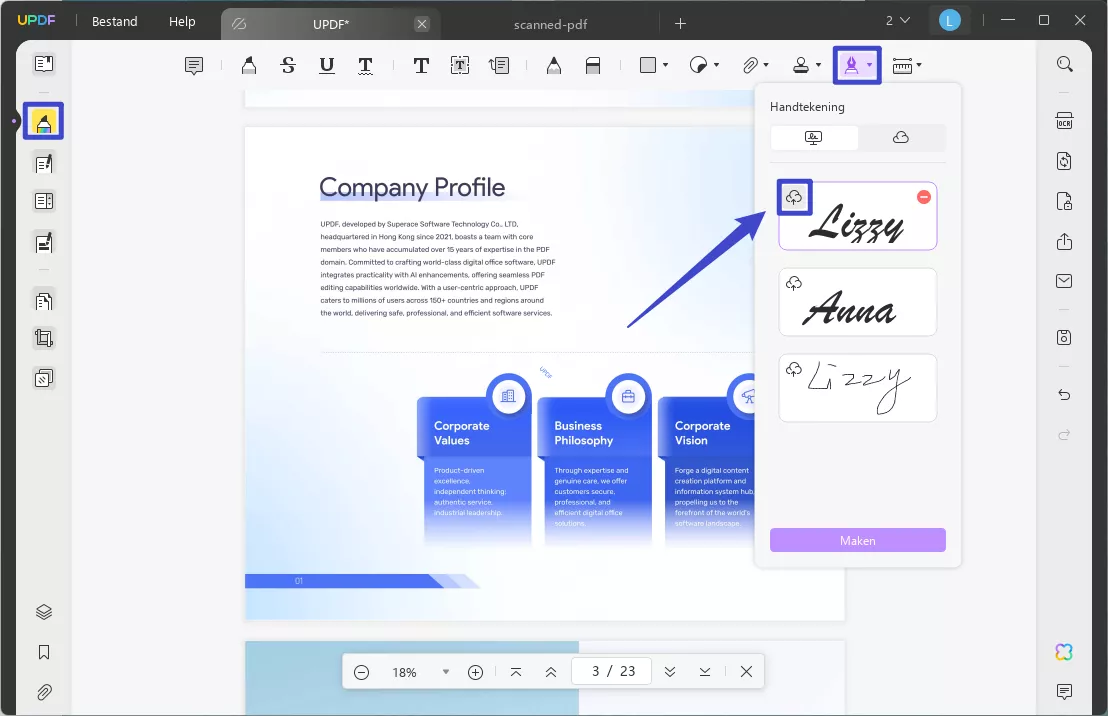Select the Underline tool
This screenshot has height=716, width=1108.
326,66
